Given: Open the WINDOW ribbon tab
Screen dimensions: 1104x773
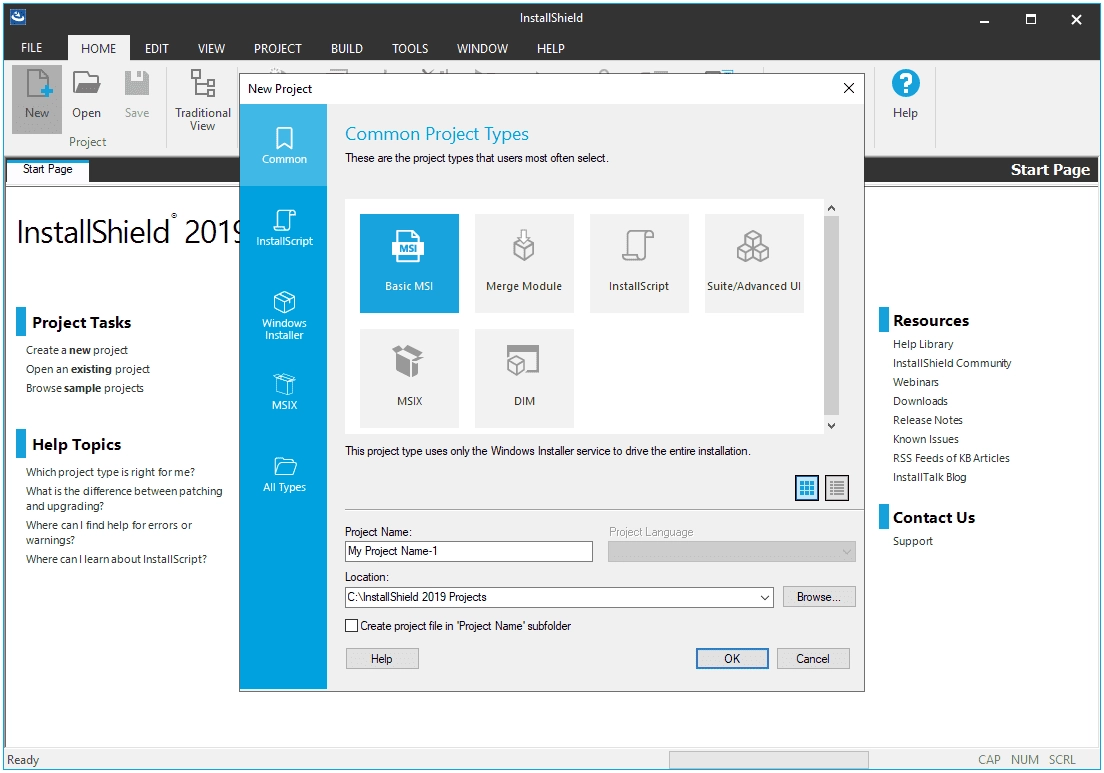Looking at the screenshot, I should 482,48.
